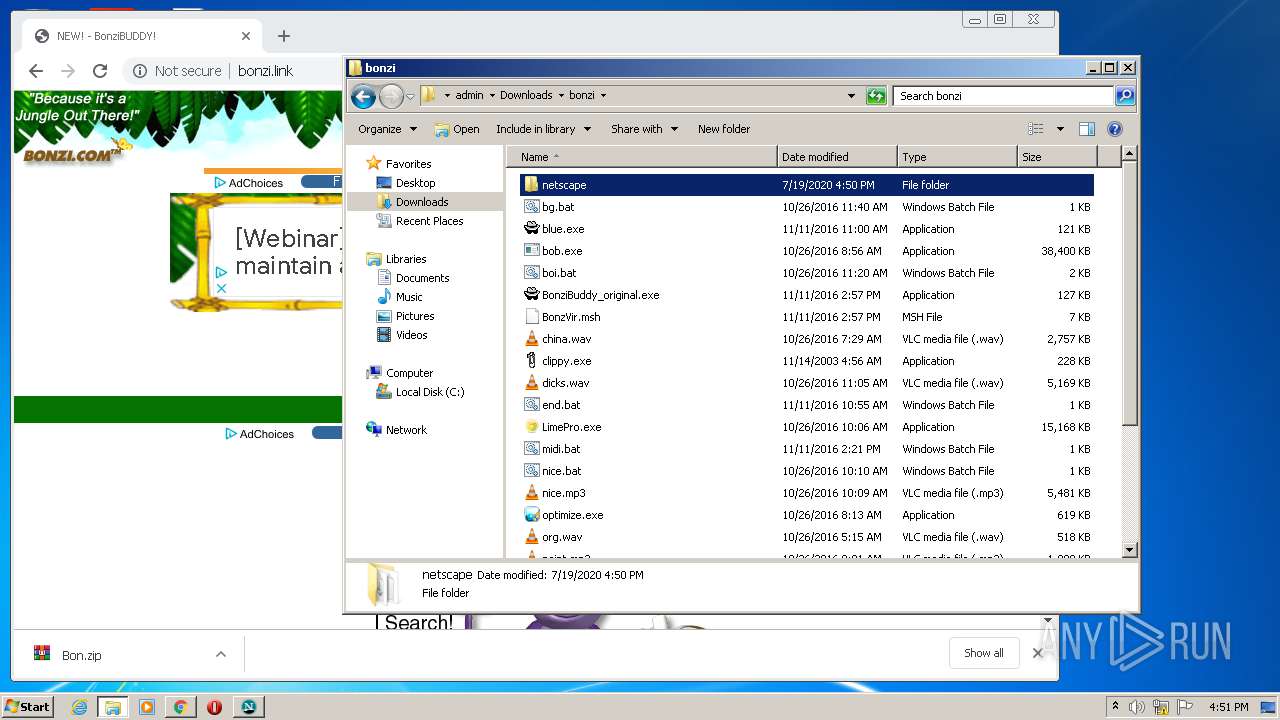
Task: Sort by the Date modified column header
Action: (x=837, y=157)
